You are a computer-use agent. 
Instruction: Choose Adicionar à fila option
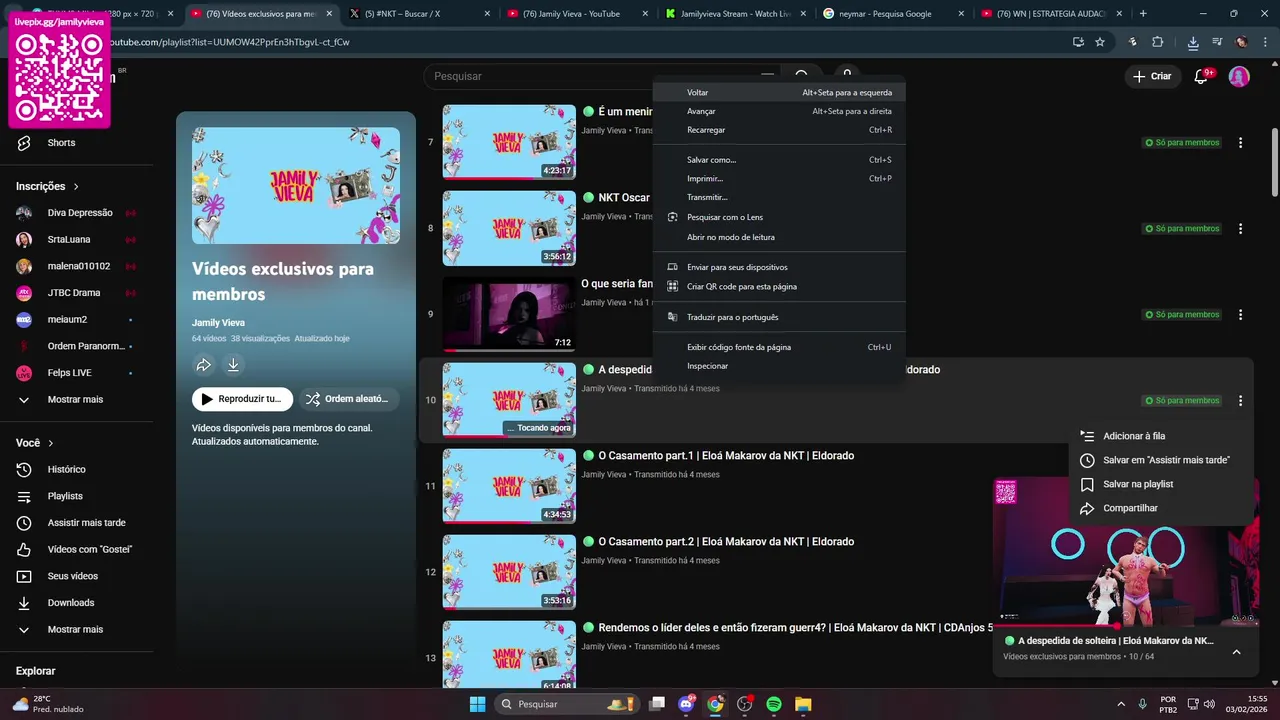[x=1160, y=436]
